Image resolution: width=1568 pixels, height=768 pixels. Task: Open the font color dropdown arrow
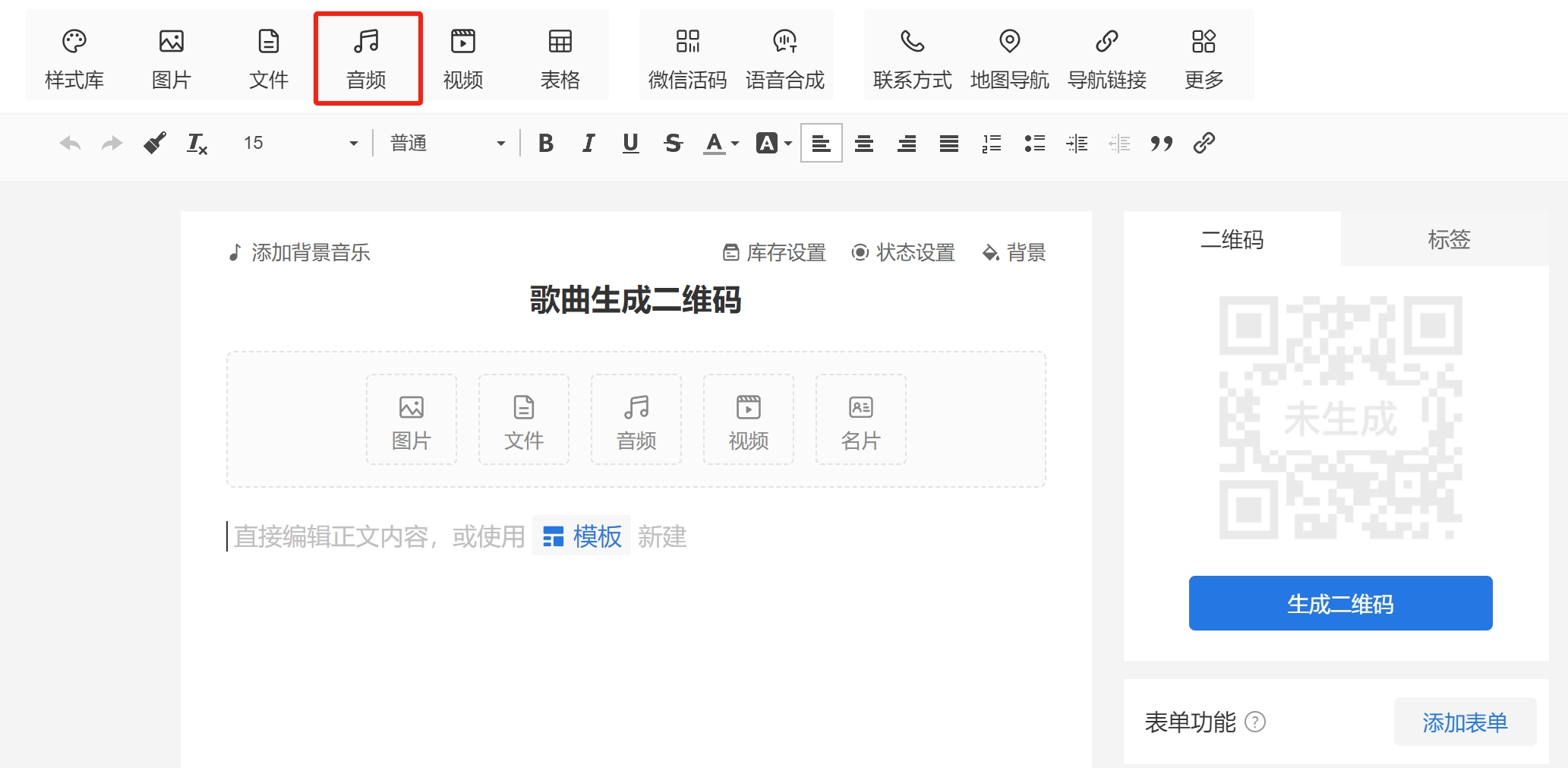735,144
